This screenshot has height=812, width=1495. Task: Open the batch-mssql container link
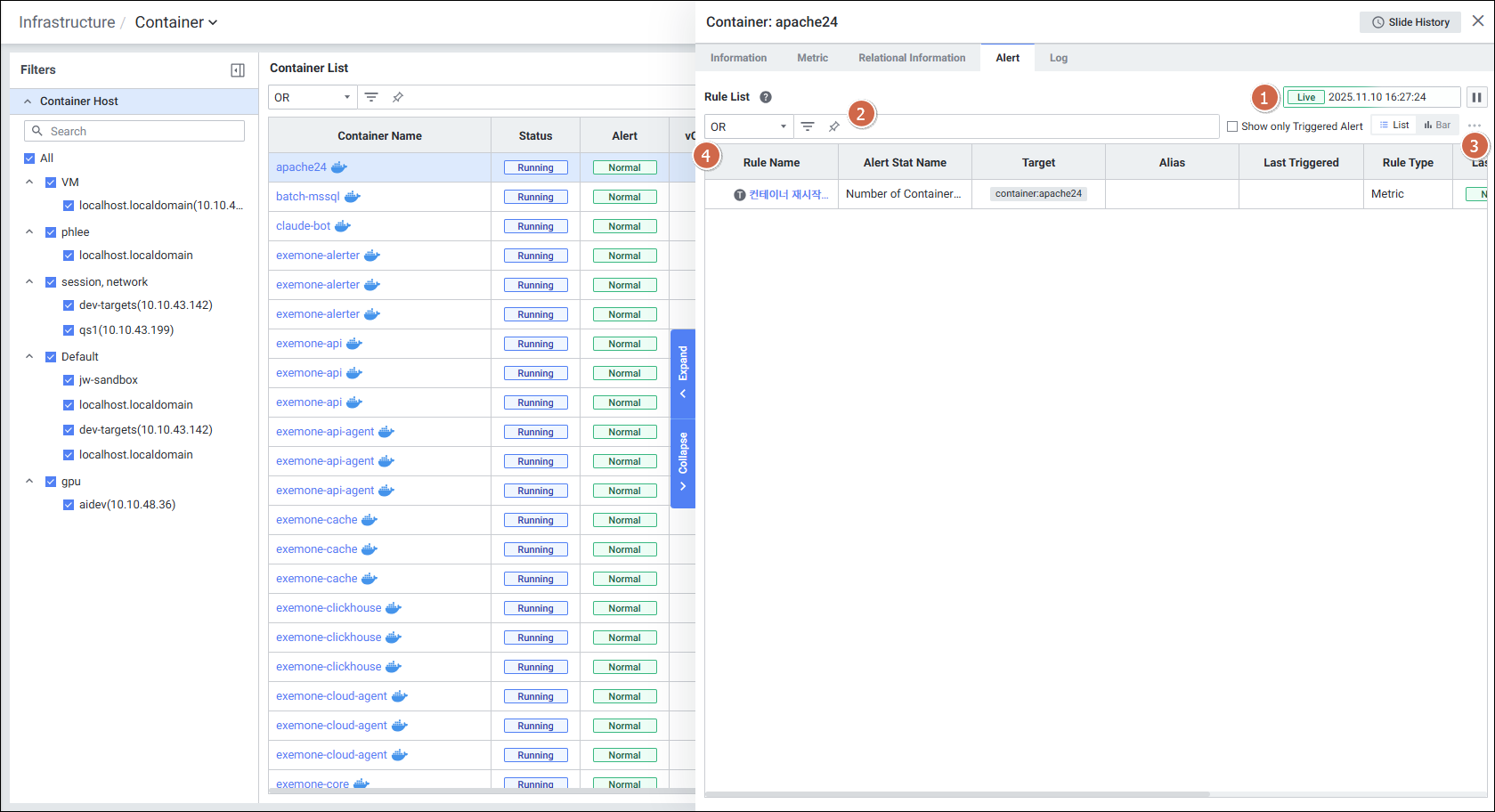[308, 197]
